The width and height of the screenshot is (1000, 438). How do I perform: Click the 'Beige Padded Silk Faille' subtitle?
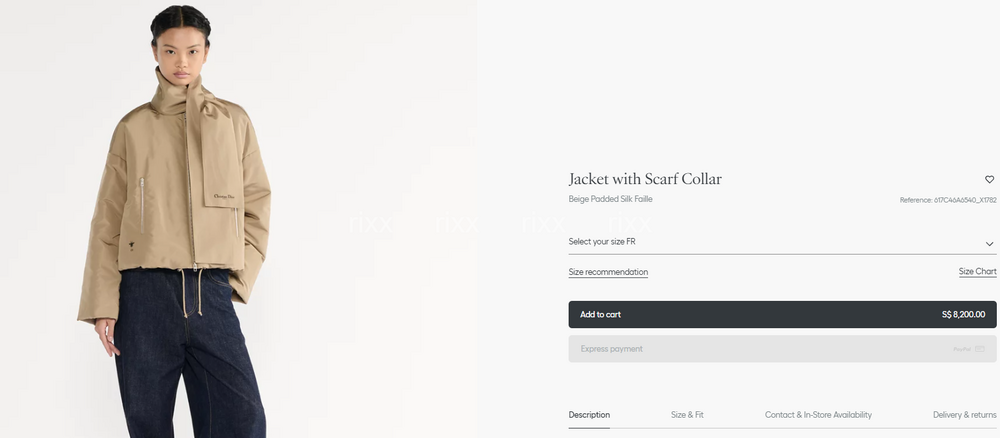pos(610,199)
